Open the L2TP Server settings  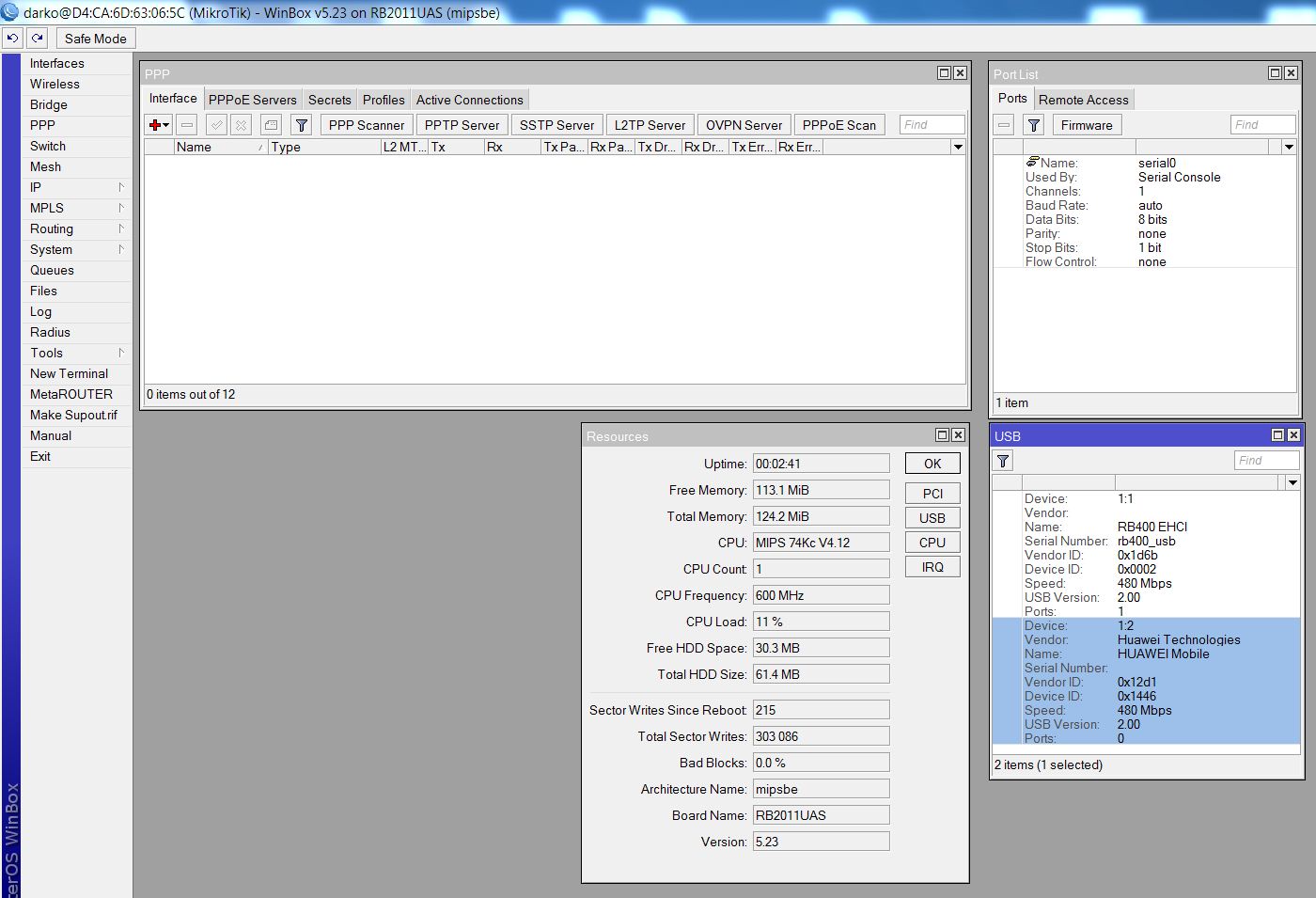click(650, 125)
